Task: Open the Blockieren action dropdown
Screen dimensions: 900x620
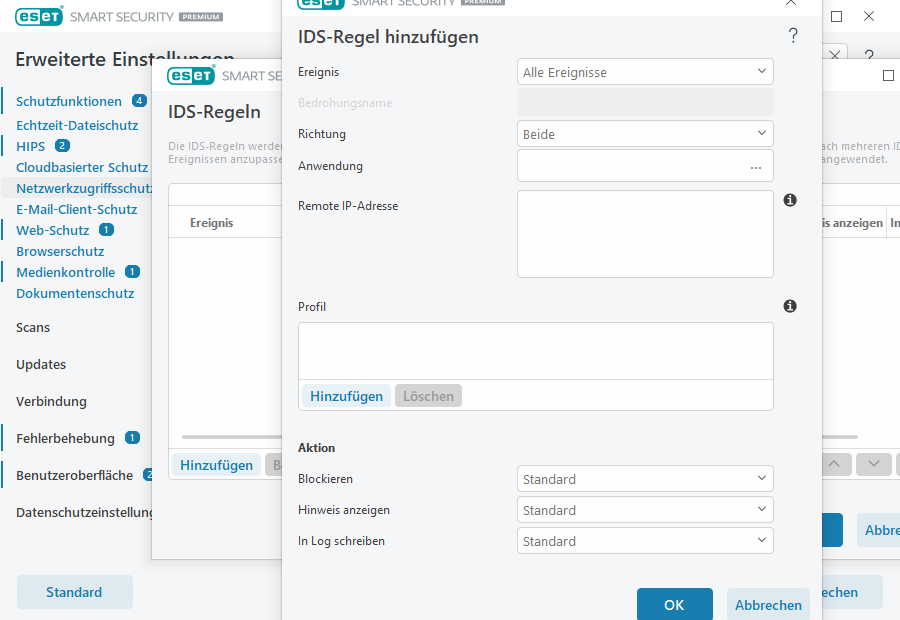Action: click(645, 479)
